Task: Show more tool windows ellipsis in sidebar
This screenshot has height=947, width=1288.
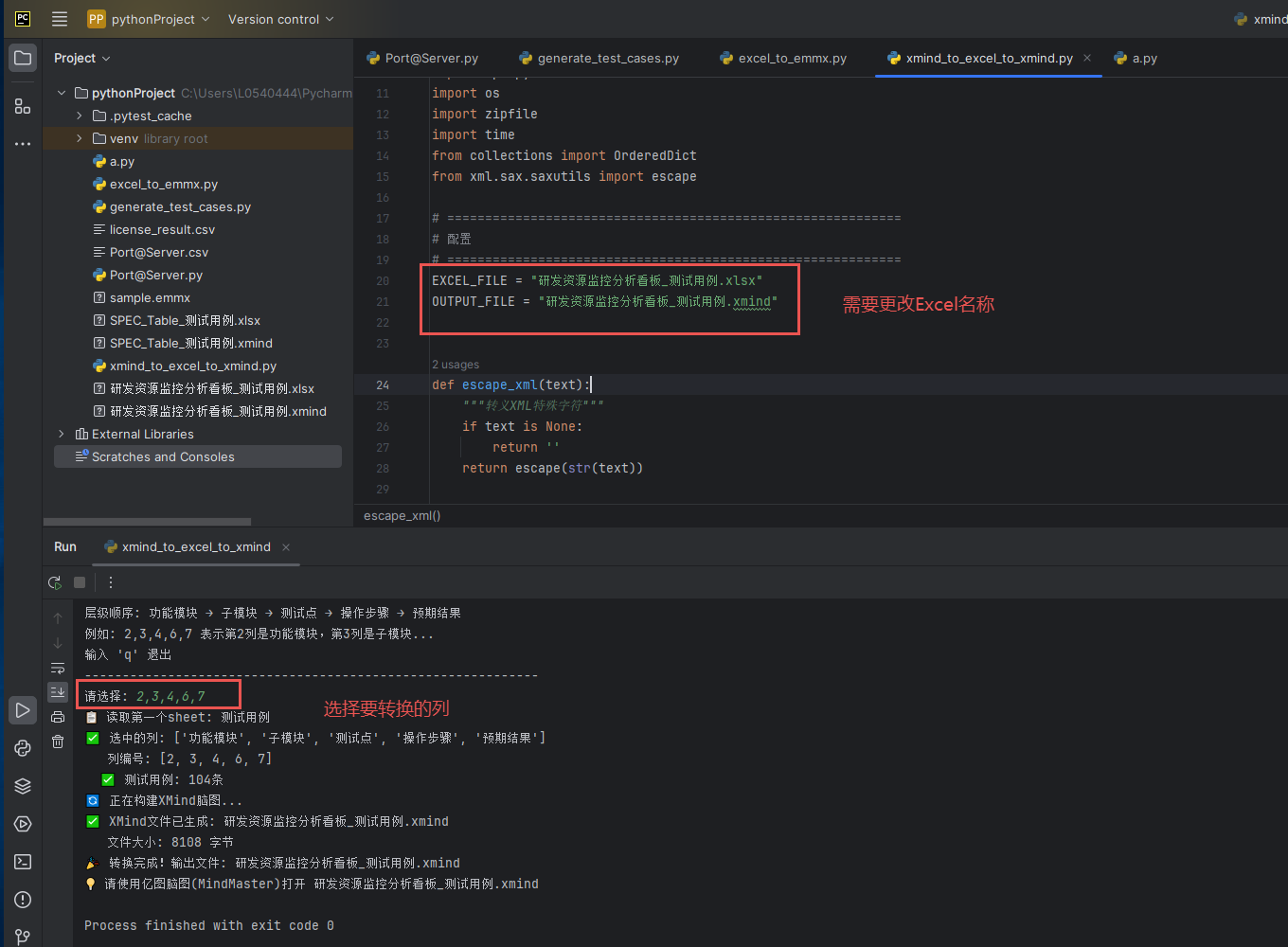Action: click(x=23, y=144)
